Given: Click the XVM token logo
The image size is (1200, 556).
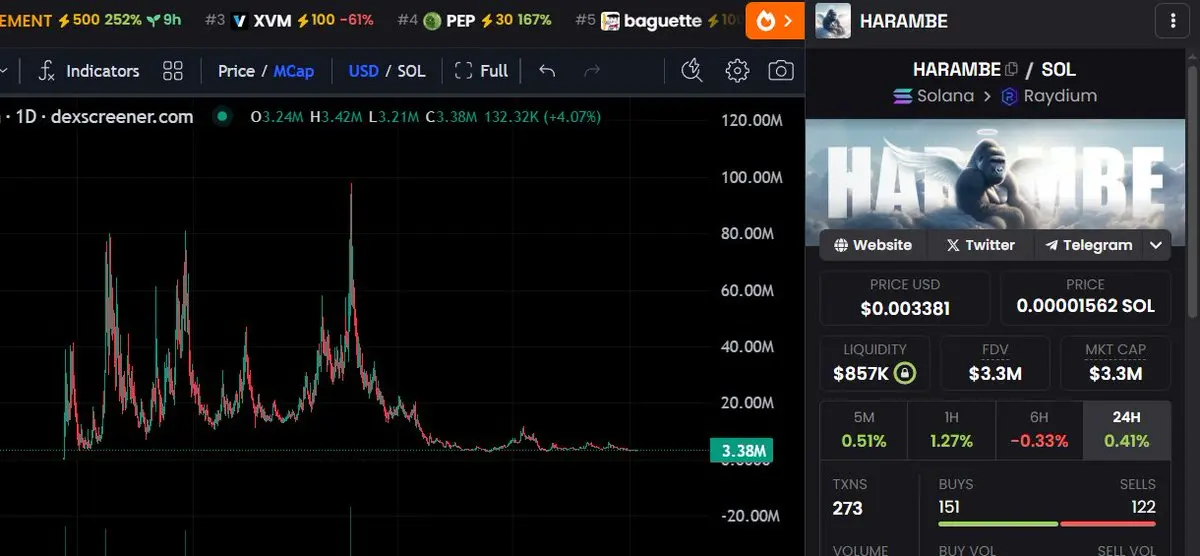Looking at the screenshot, I should (239, 21).
